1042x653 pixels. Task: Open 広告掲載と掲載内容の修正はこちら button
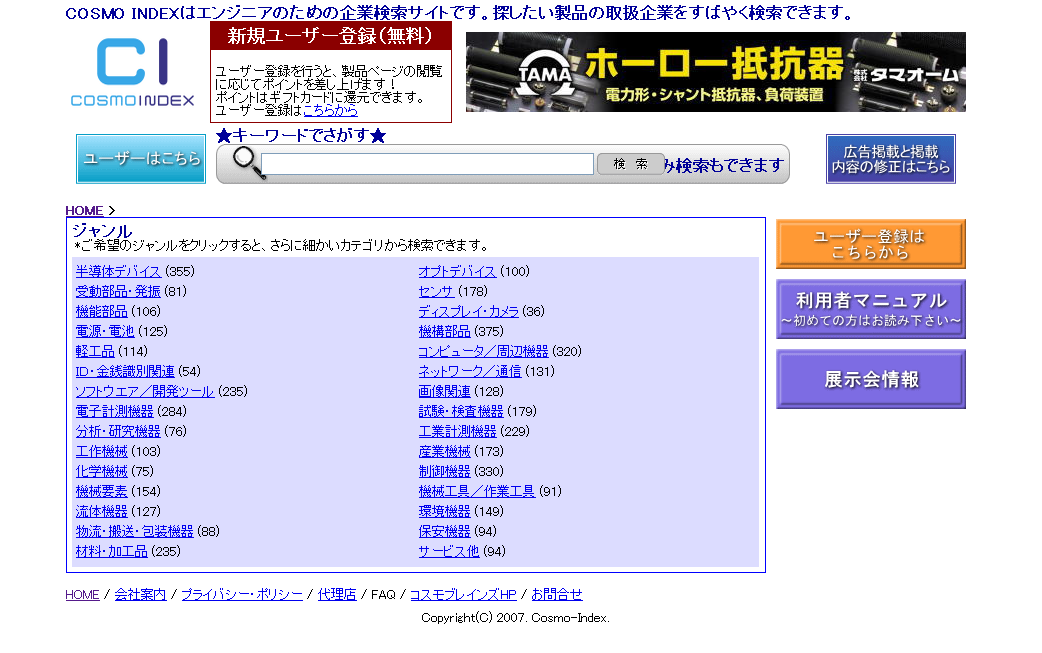(890, 159)
